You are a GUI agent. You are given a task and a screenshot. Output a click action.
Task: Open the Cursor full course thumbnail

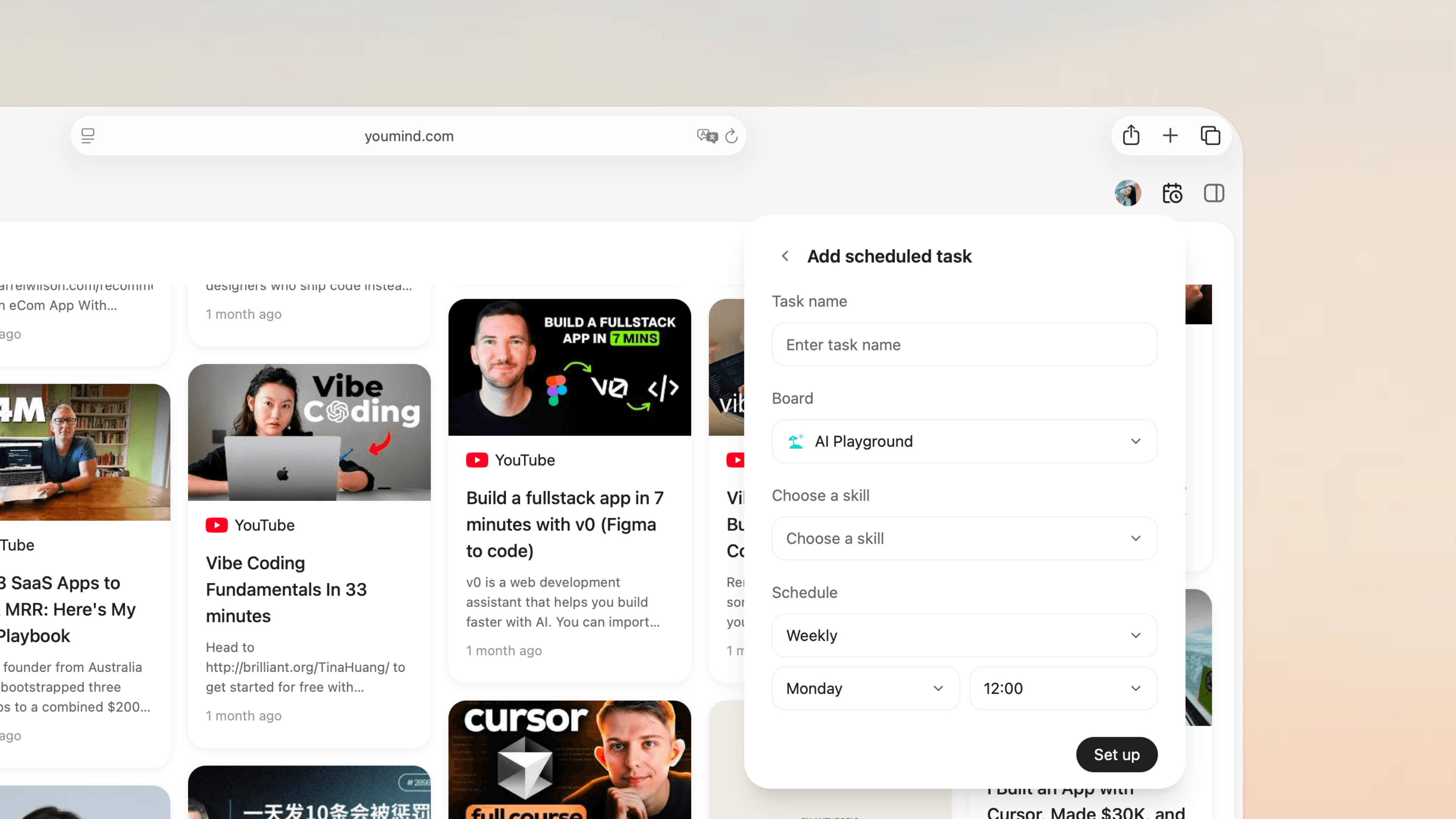[x=570, y=759]
